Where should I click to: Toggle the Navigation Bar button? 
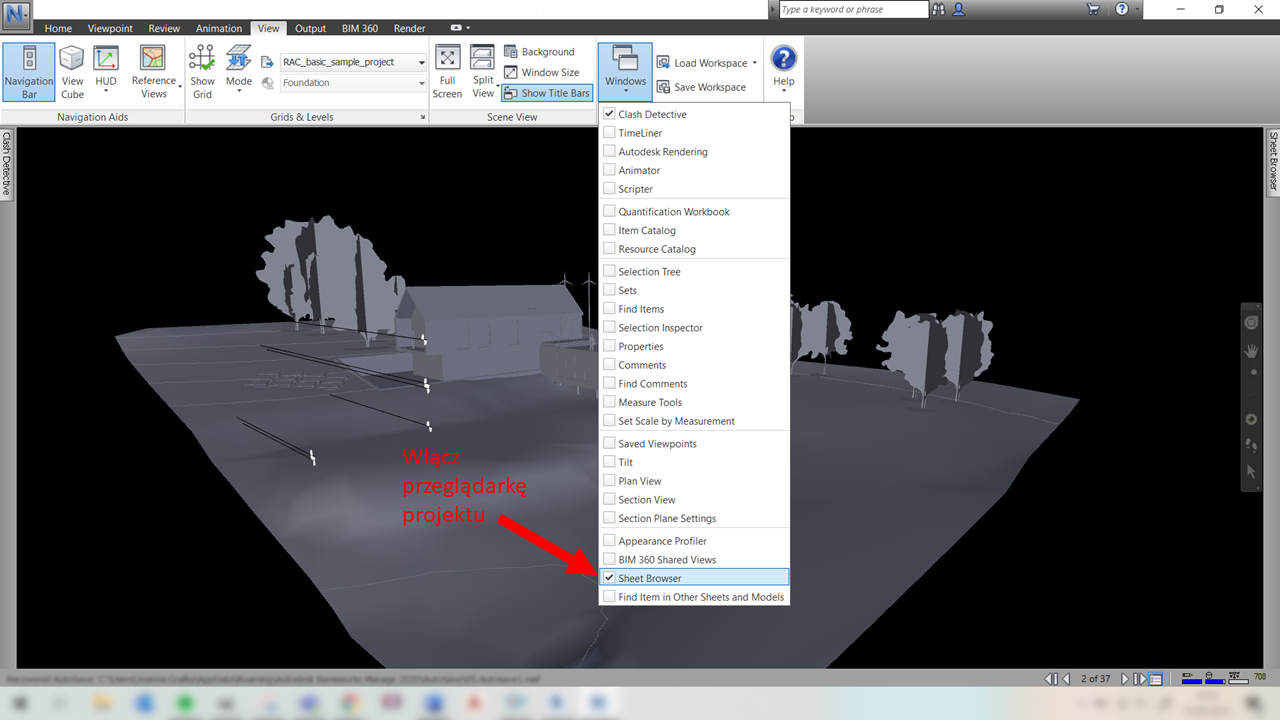[x=29, y=71]
